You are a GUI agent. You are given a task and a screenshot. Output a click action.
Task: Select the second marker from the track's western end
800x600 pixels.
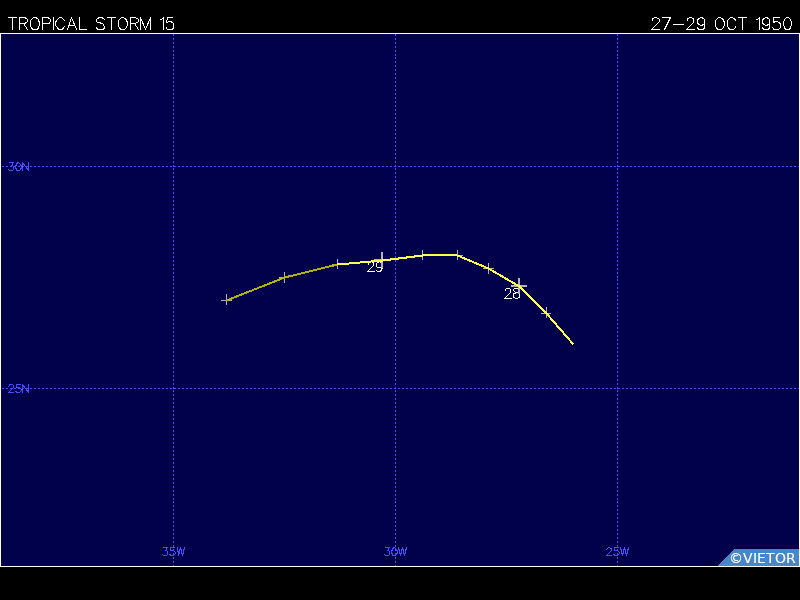pyautogui.click(x=284, y=277)
